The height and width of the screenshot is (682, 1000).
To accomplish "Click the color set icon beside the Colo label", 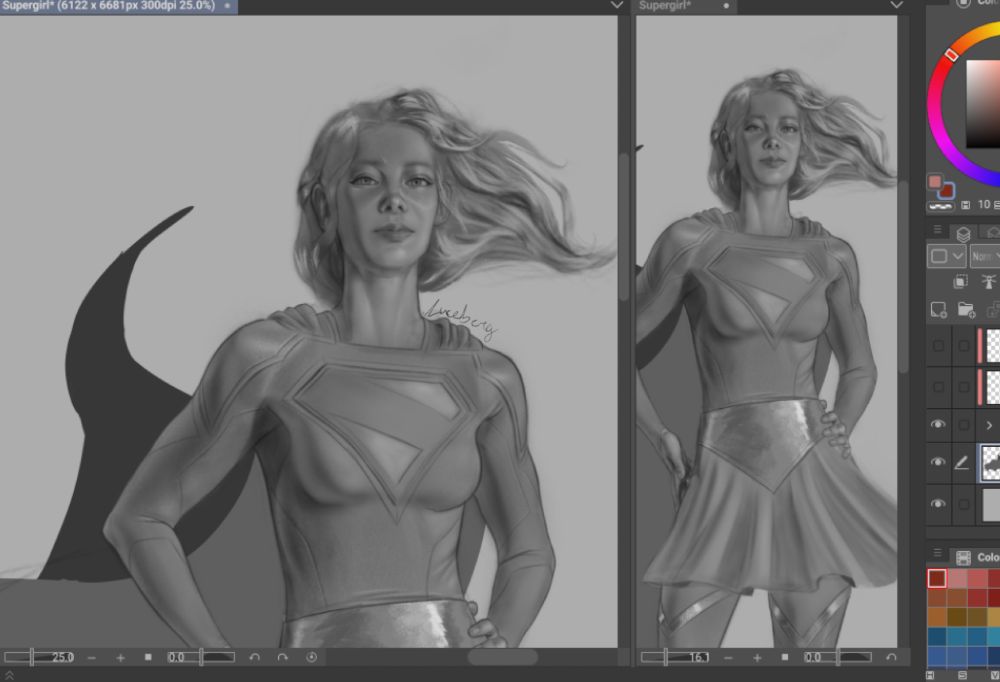I will (x=964, y=557).
